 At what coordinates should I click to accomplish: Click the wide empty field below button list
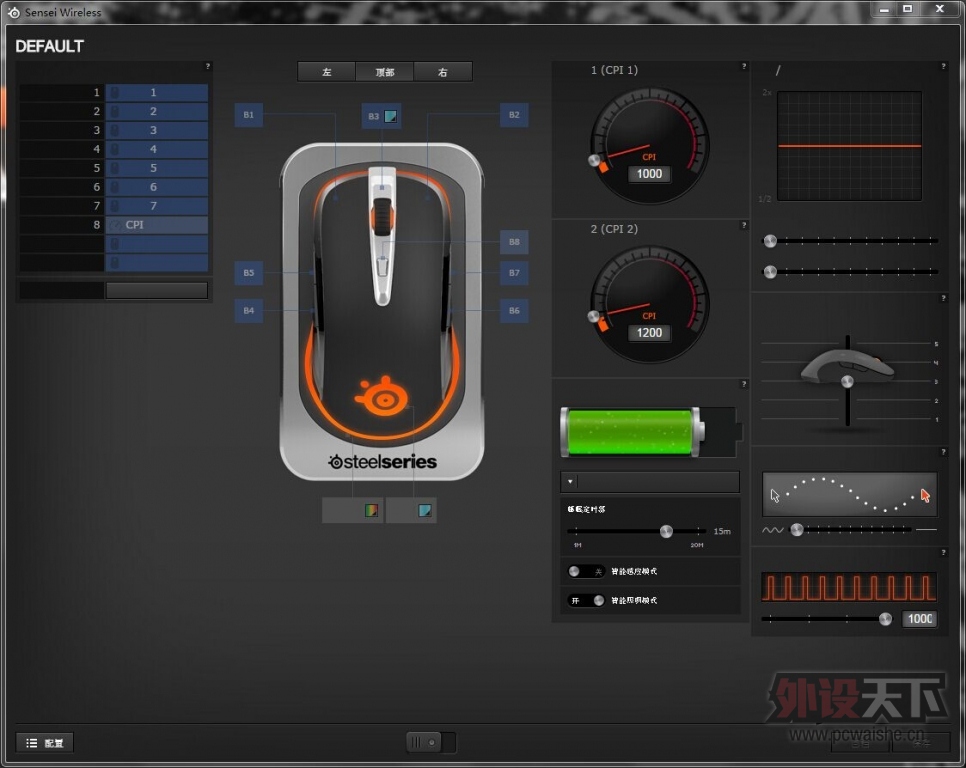coord(156,290)
